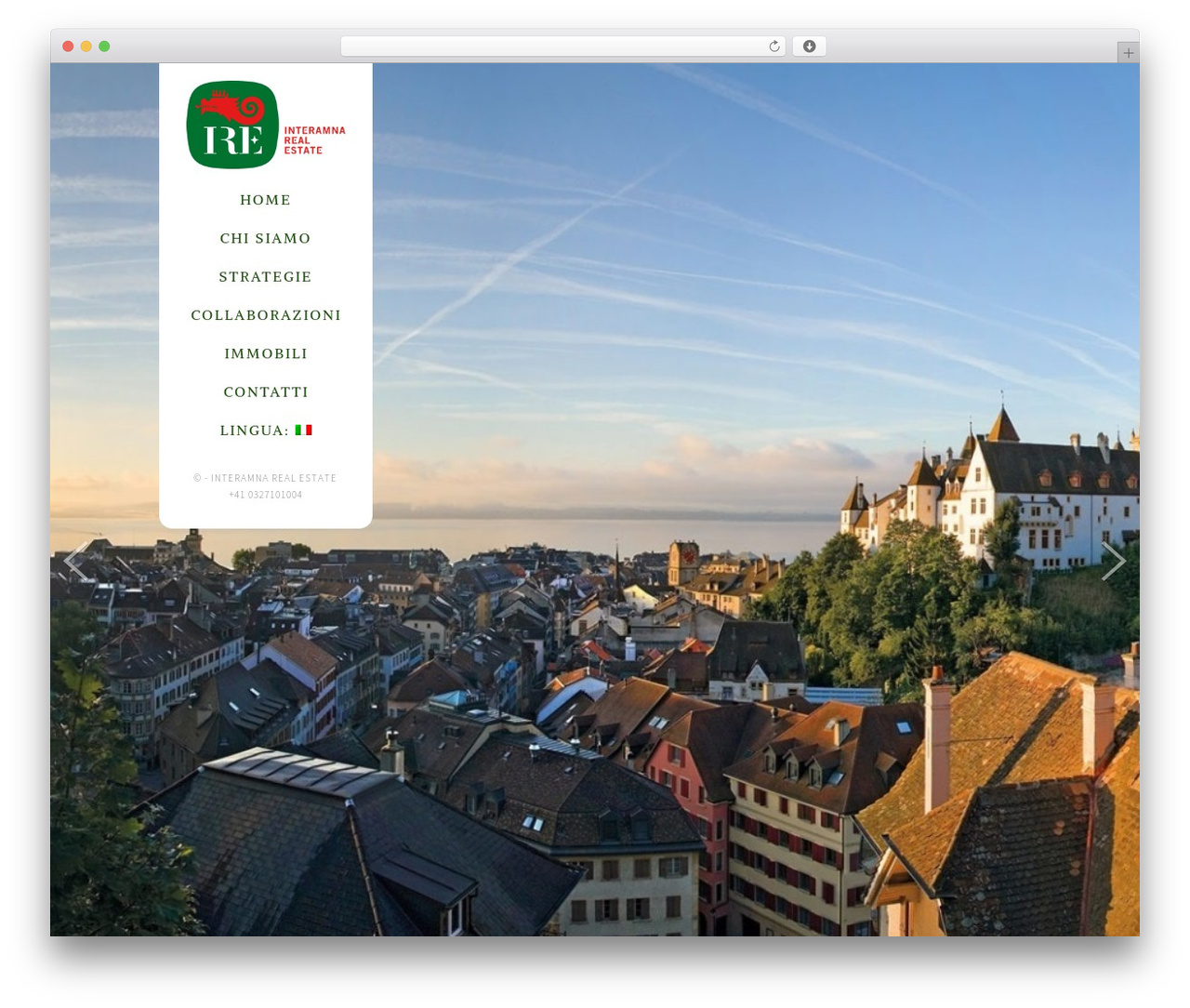The image size is (1190, 1008).
Task: Show the previous slide with left arrow
Action: (75, 560)
